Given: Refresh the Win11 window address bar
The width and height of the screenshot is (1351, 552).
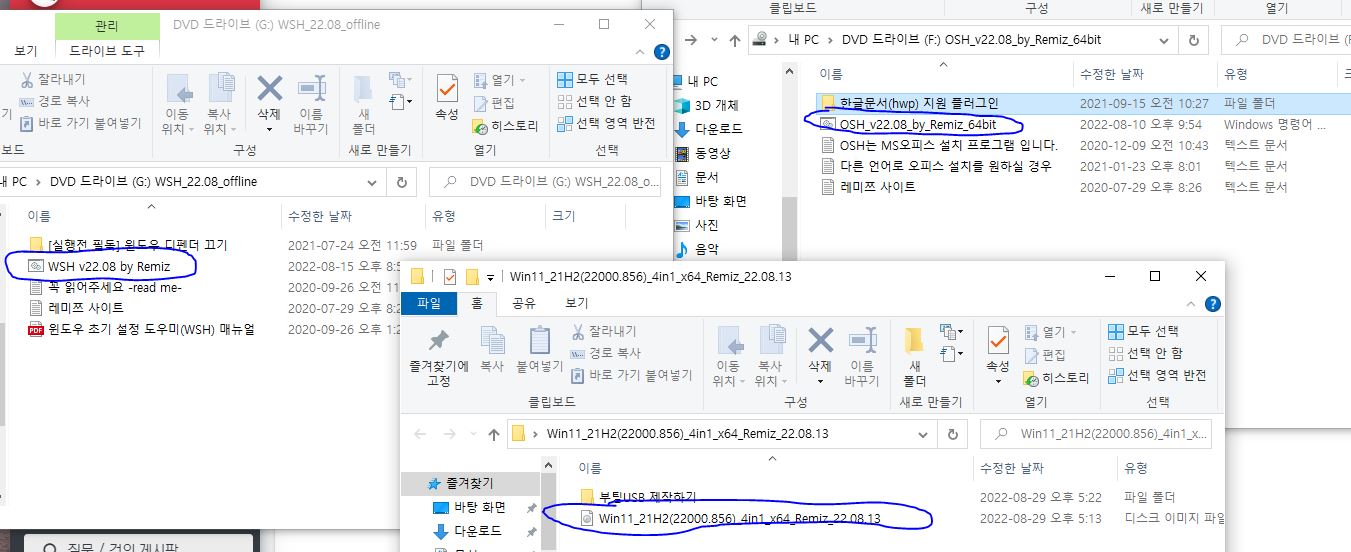Looking at the screenshot, I should [x=953, y=434].
